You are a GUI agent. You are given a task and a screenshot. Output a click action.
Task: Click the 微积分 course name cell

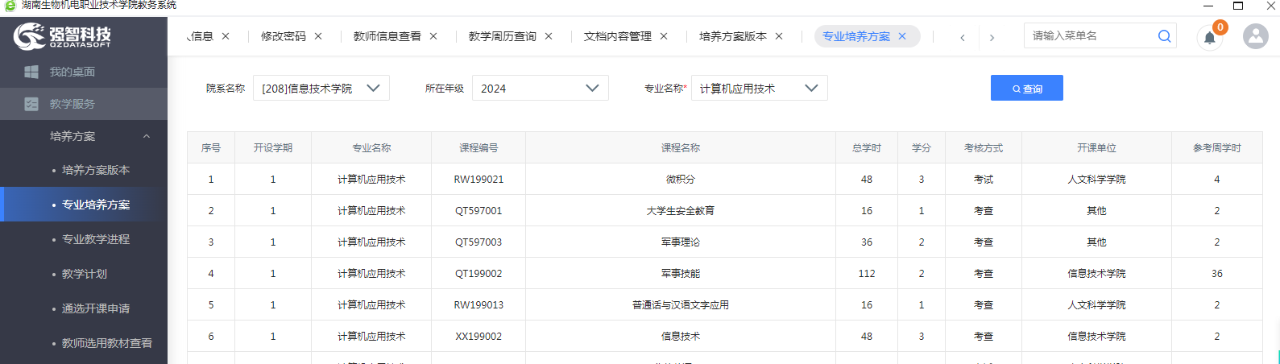681,180
